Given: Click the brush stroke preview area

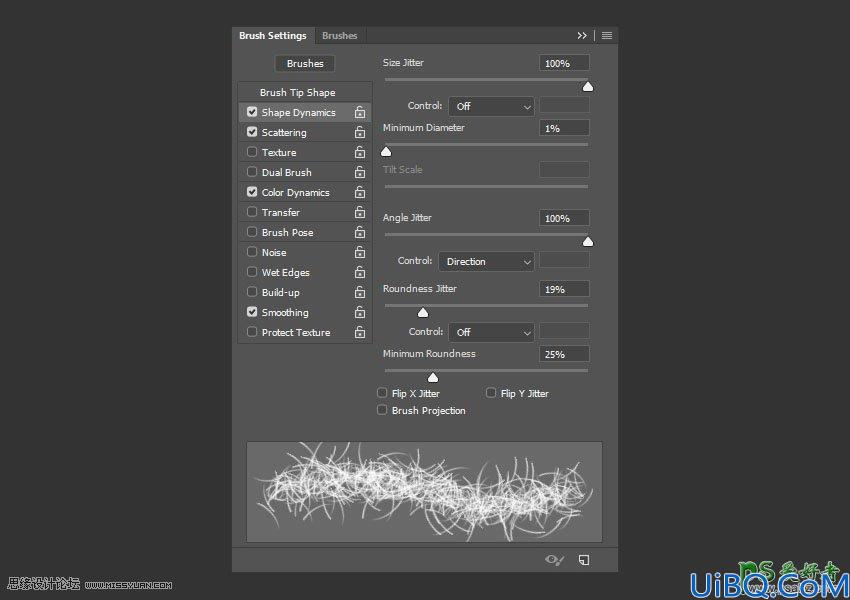Looking at the screenshot, I should point(424,492).
